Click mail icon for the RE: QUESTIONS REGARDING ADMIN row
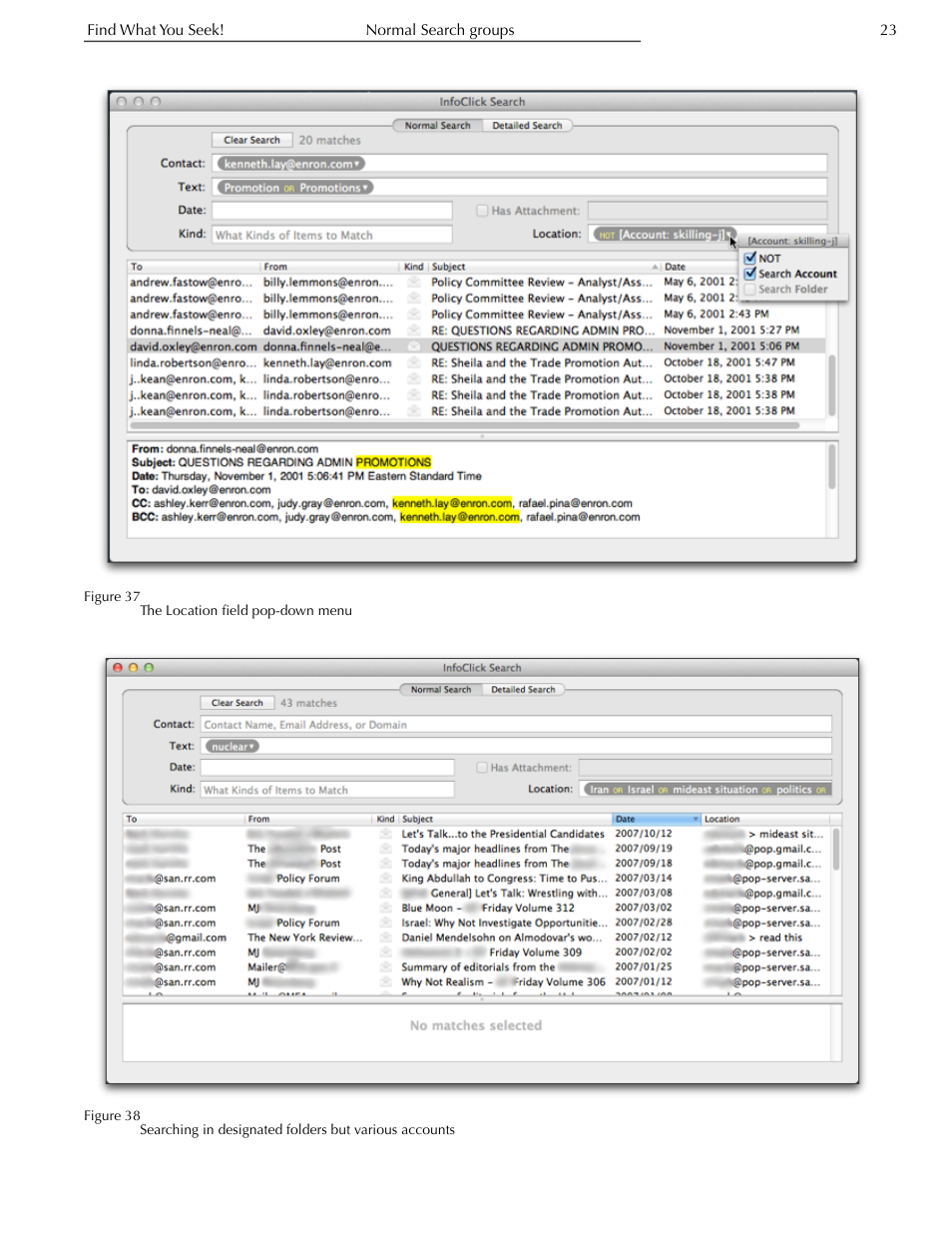The width and height of the screenshot is (952, 1233). 413,330
